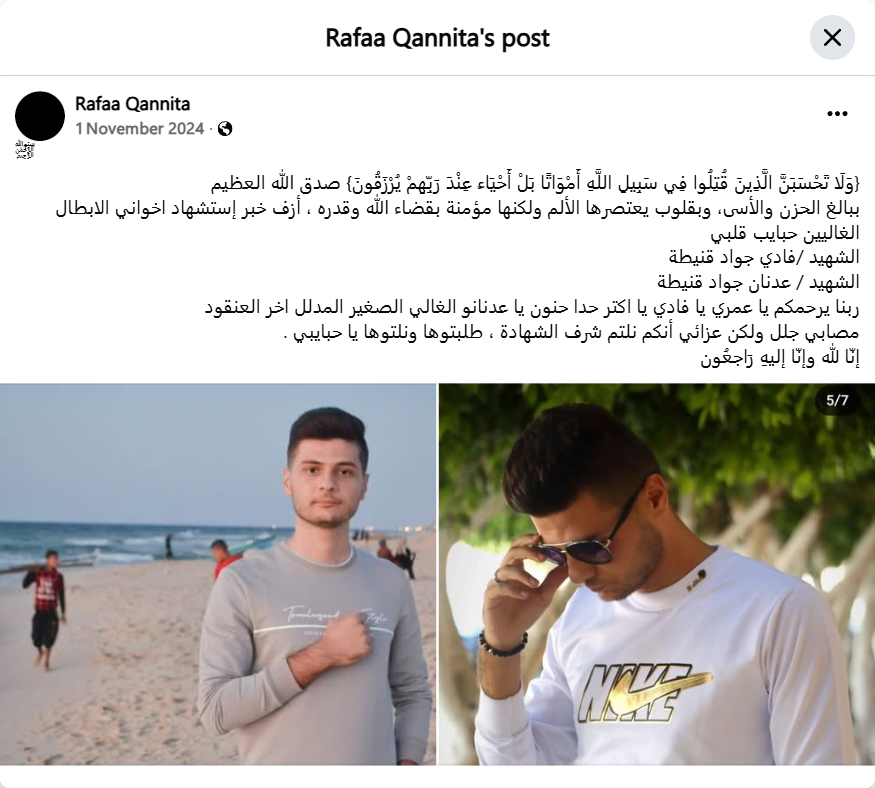The height and width of the screenshot is (788, 875).
Task: Click the "Rafaa Qannita's post" dialog title
Action: coord(438,38)
